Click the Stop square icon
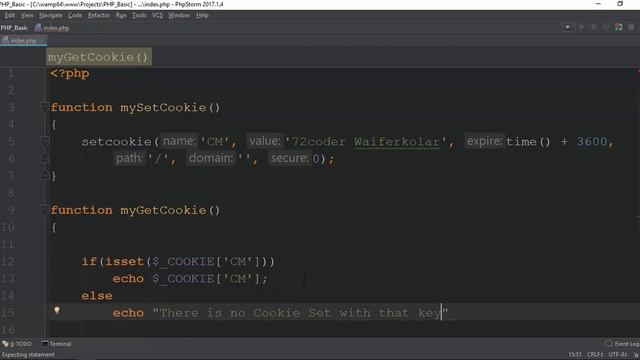 631,27
